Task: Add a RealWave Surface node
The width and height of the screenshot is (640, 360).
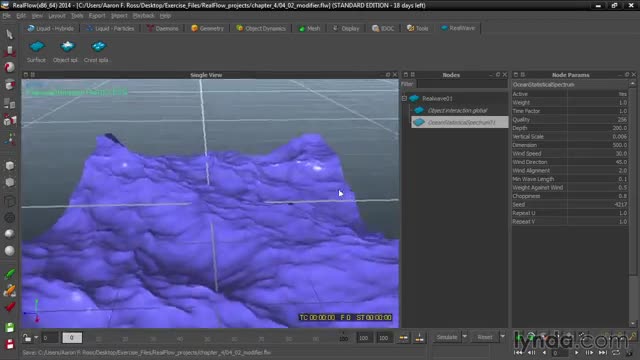Action: coord(36,51)
